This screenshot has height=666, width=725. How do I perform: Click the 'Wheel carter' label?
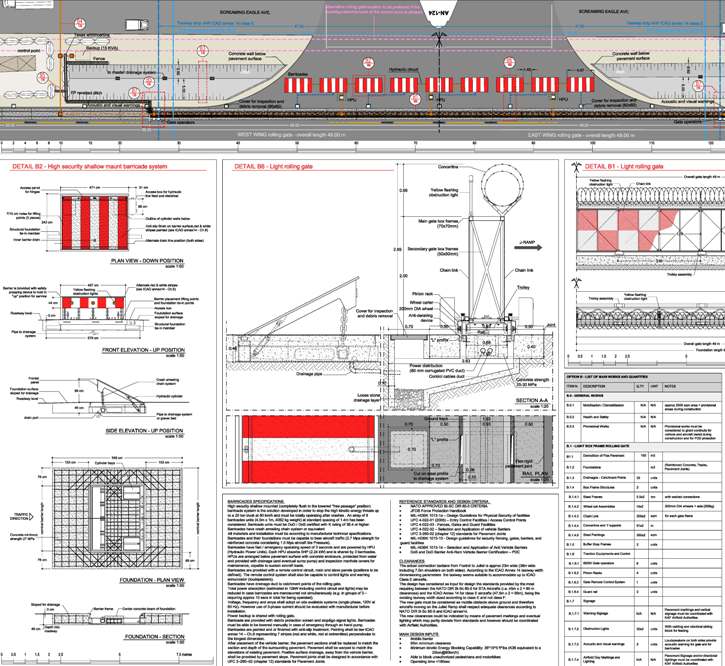[421, 302]
